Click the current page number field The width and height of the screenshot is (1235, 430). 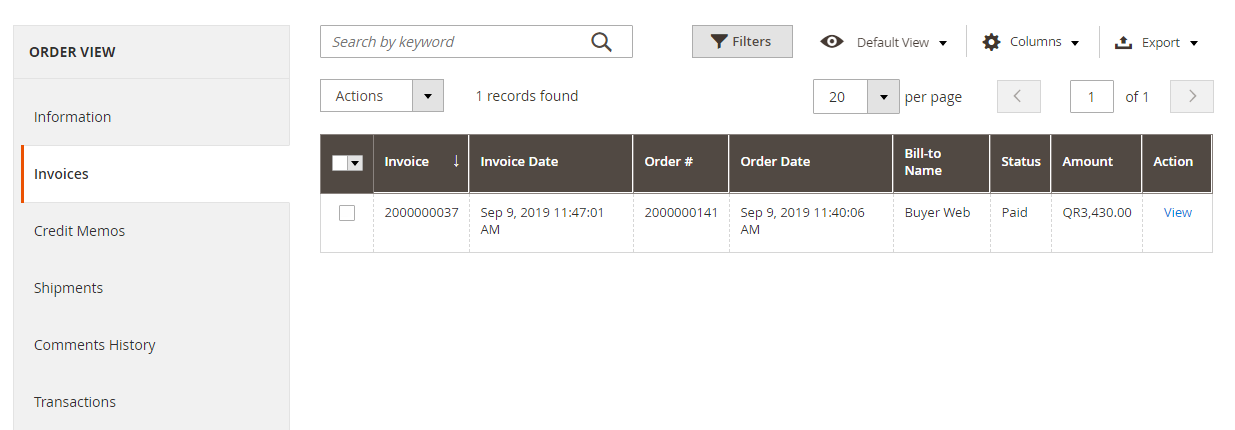tap(1091, 97)
